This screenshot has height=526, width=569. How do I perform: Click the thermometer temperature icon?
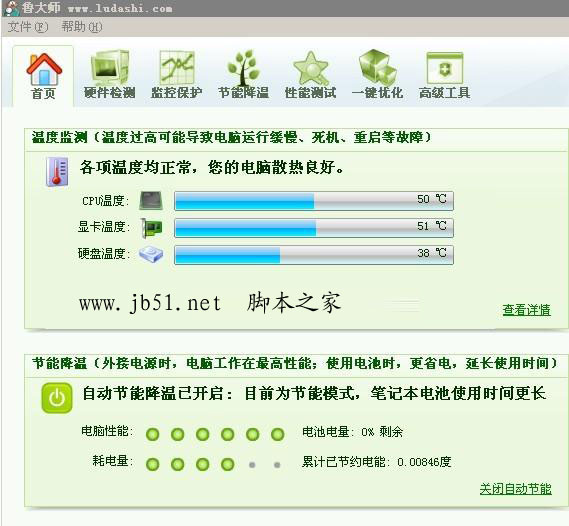click(x=57, y=172)
